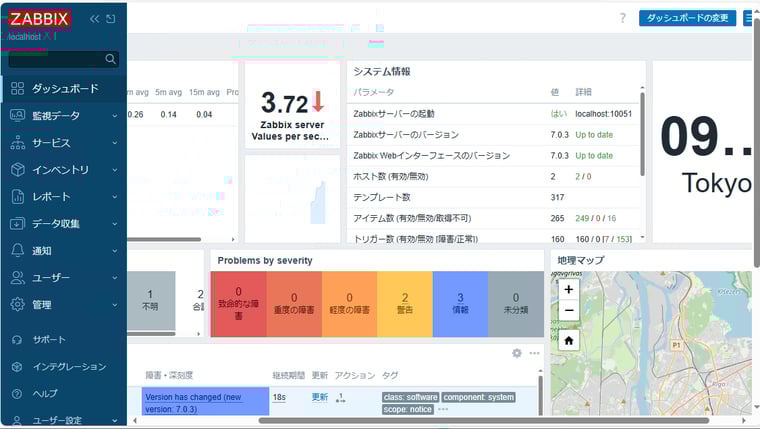Click the top-right help question mark
Image resolution: width=760 pixels, height=429 pixels.
pyautogui.click(x=622, y=18)
